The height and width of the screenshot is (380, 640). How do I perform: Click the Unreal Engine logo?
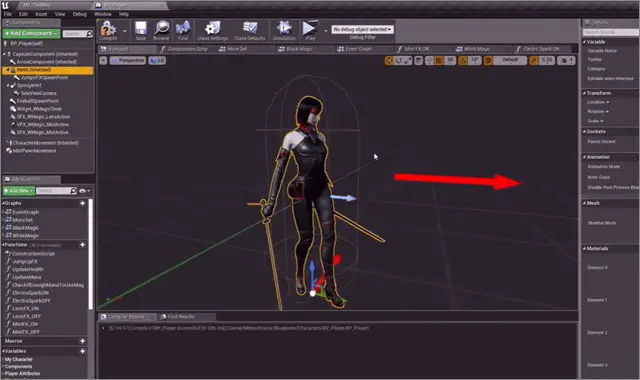pyautogui.click(x=5, y=5)
